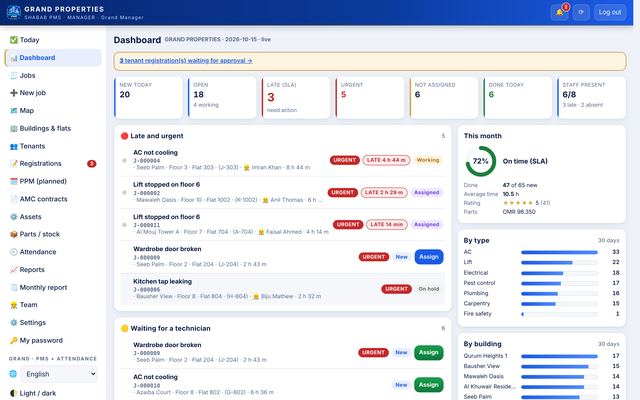Click the PPM calendar icon
The width and height of the screenshot is (640, 400).
(14, 181)
